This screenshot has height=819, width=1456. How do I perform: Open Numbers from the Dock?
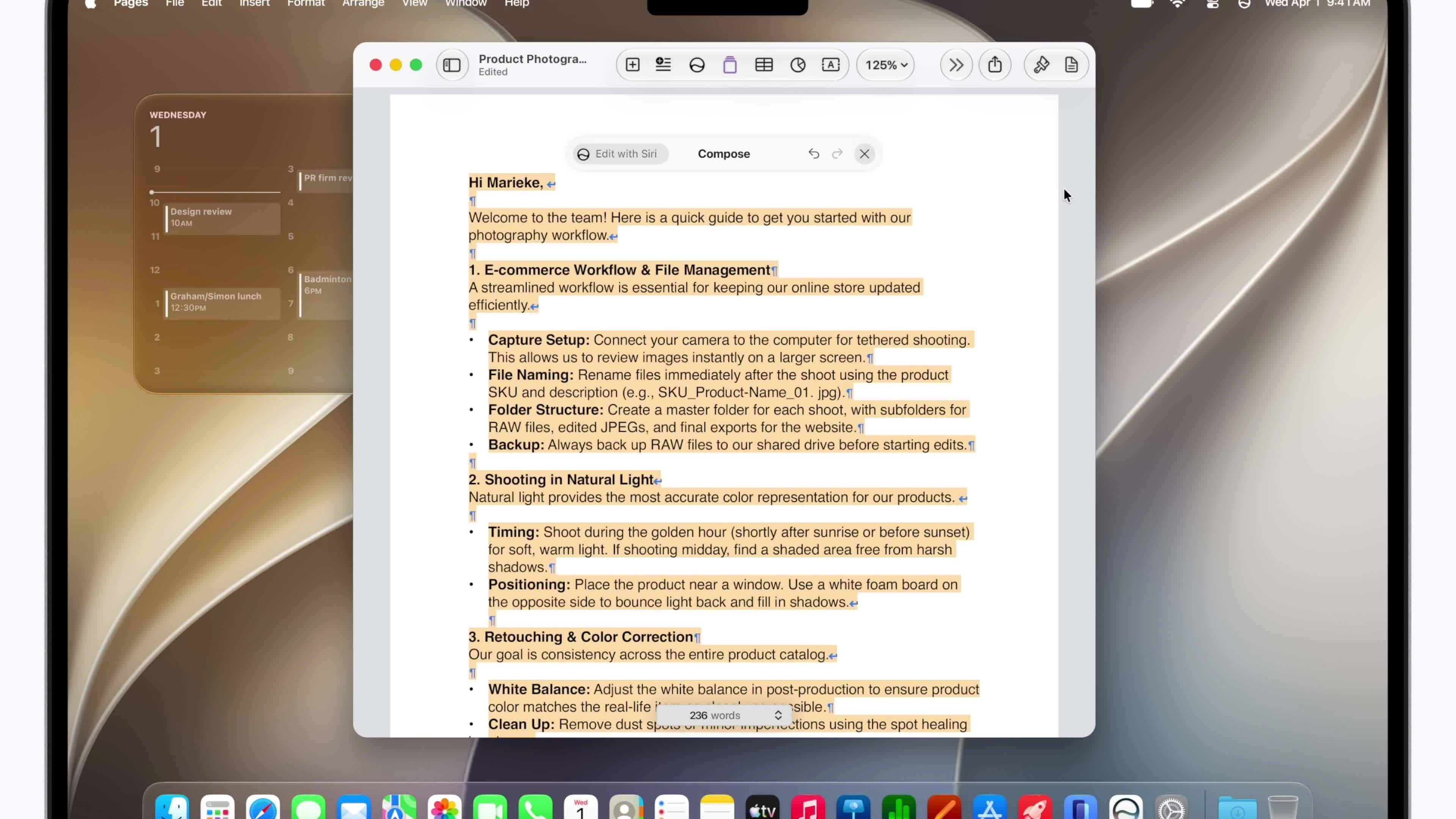(899, 808)
